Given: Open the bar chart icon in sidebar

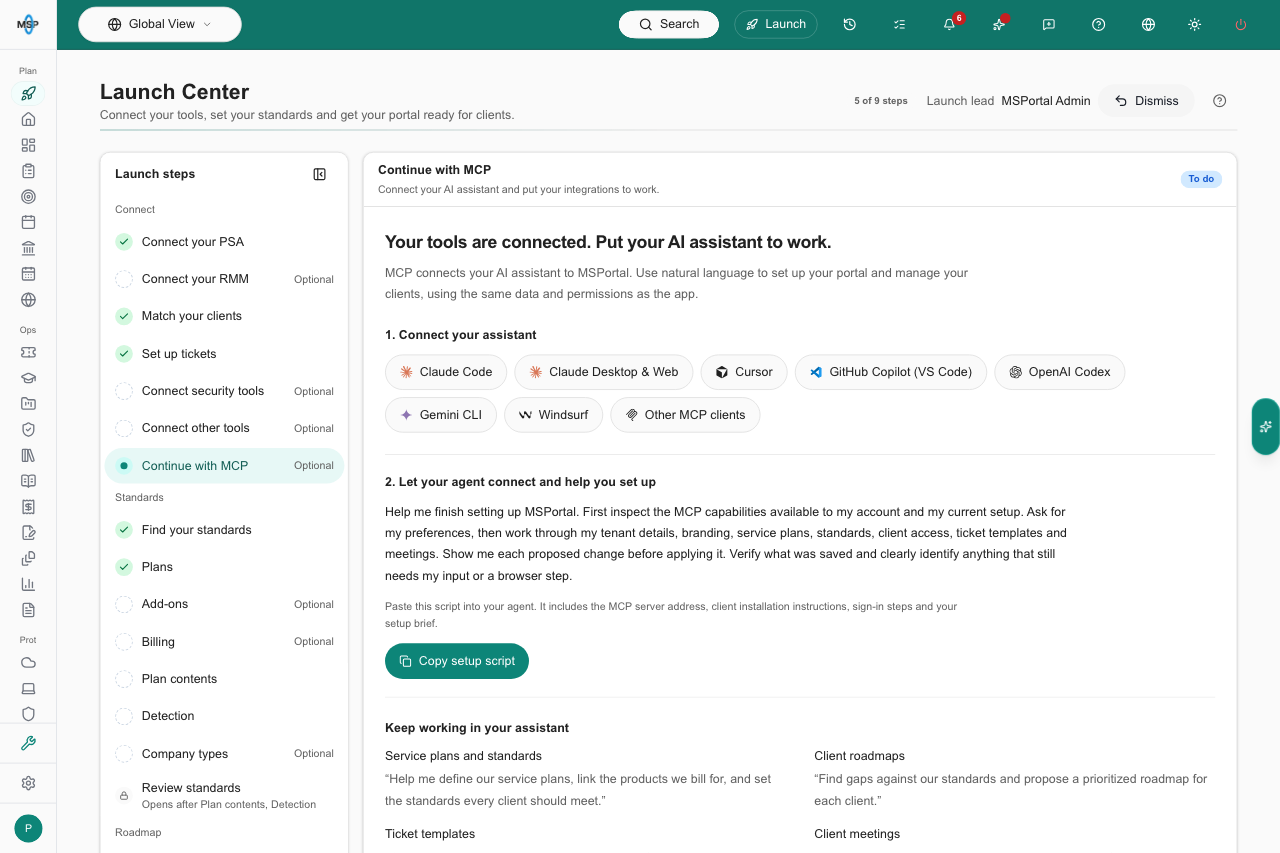Looking at the screenshot, I should (28, 584).
